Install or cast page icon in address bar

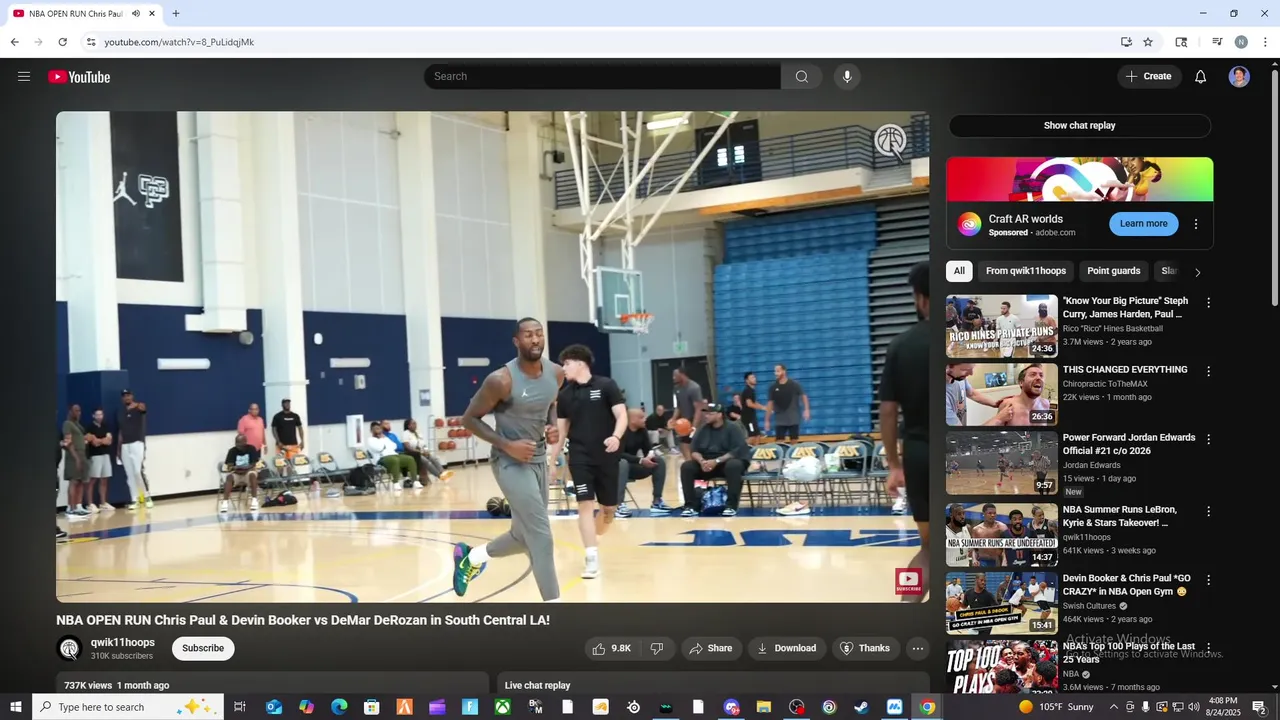tap(1126, 42)
